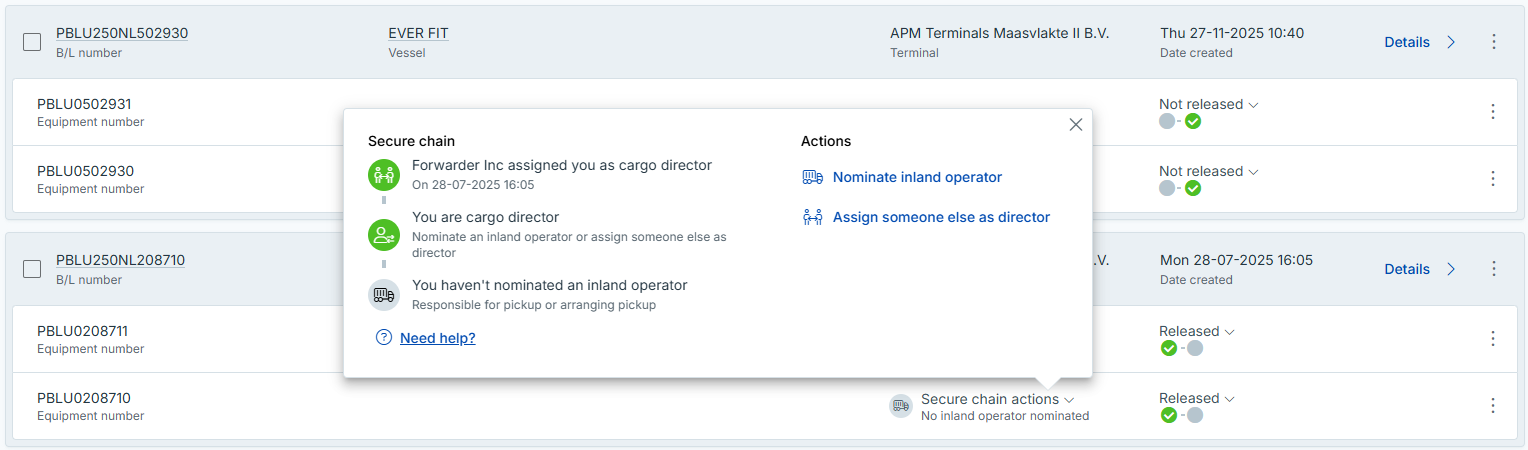The image size is (1528, 450).
Task: Toggle the Secure chain actions dropdown
Action: [997, 399]
